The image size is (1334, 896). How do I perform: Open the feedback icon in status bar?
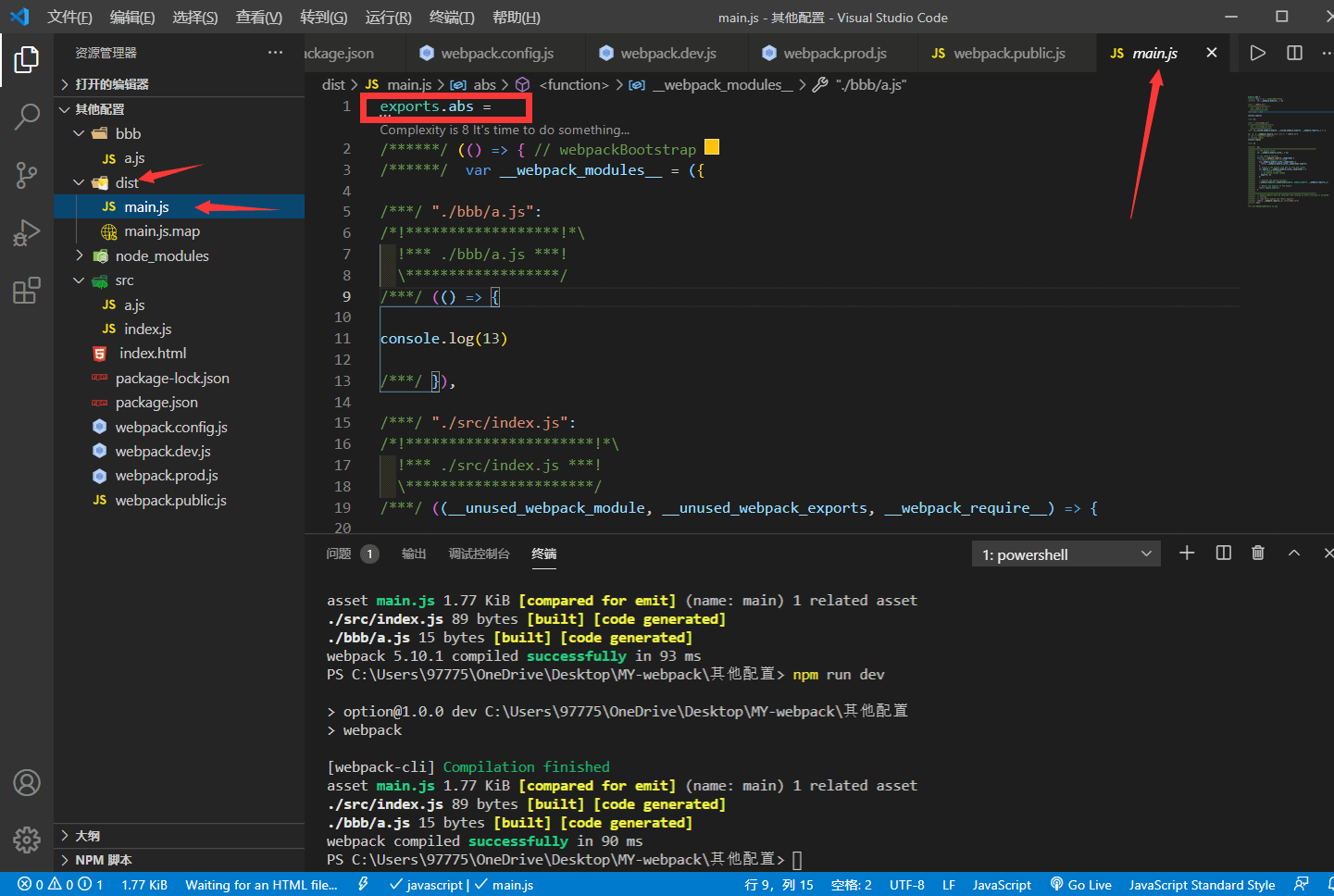[1302, 885]
